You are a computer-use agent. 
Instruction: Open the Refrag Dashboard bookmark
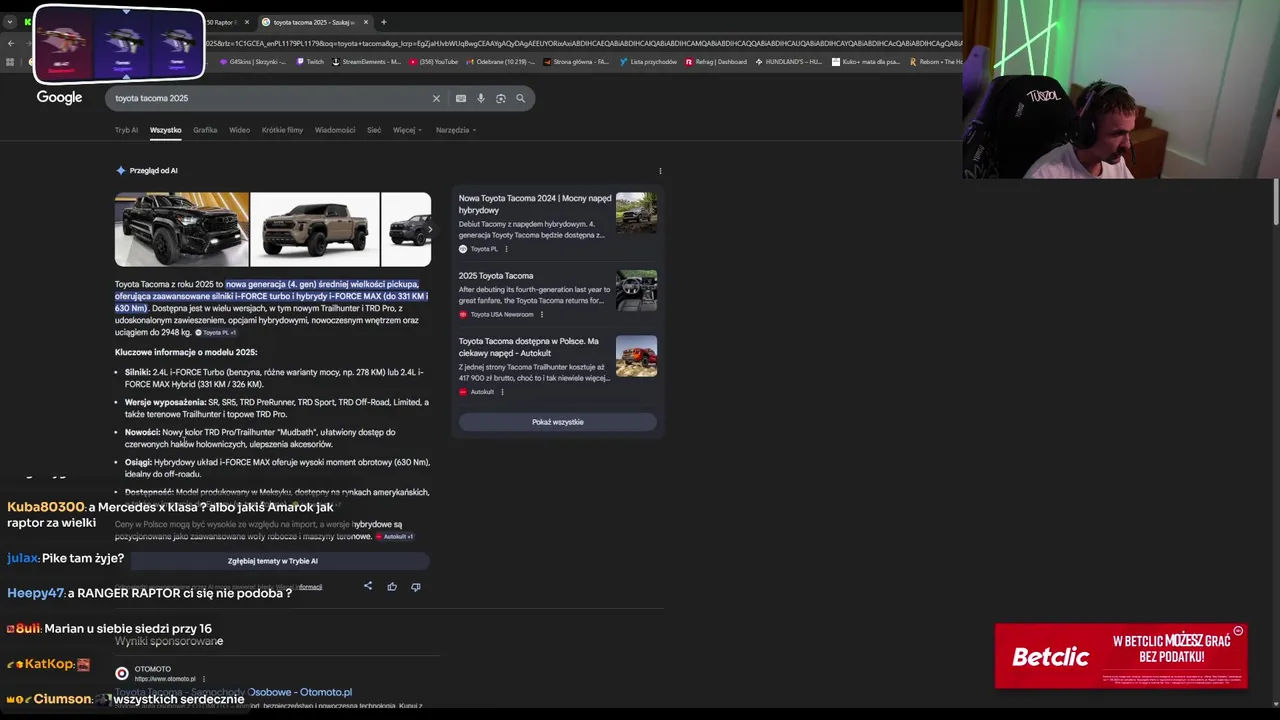coord(716,62)
